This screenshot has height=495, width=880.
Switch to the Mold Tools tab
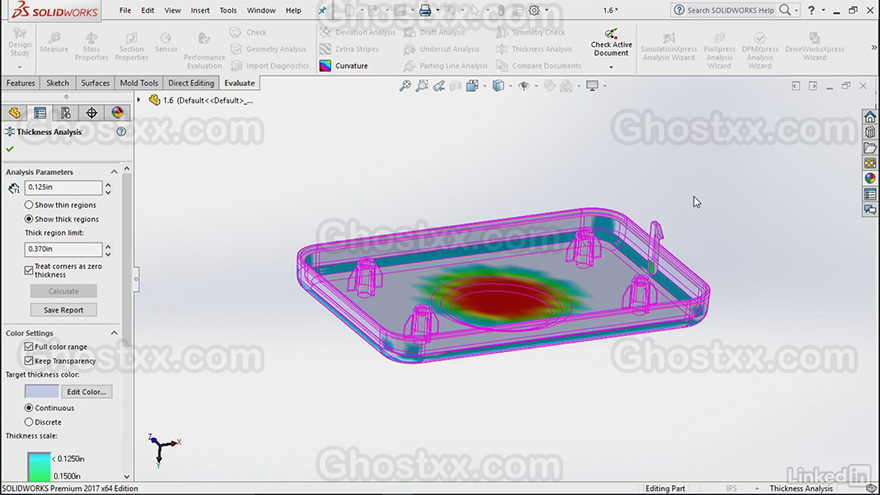[x=139, y=83]
